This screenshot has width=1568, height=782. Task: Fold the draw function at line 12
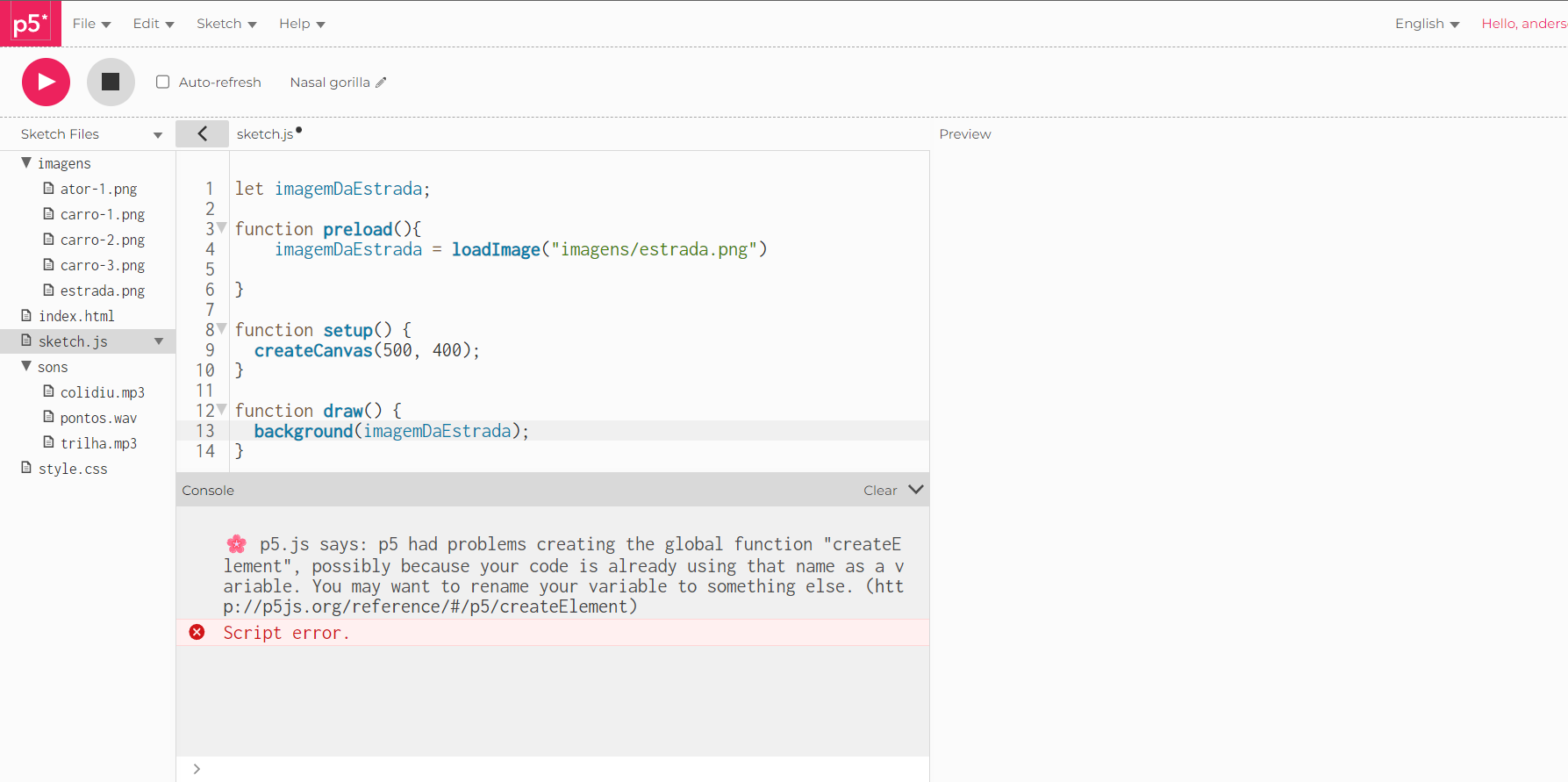pyautogui.click(x=222, y=410)
